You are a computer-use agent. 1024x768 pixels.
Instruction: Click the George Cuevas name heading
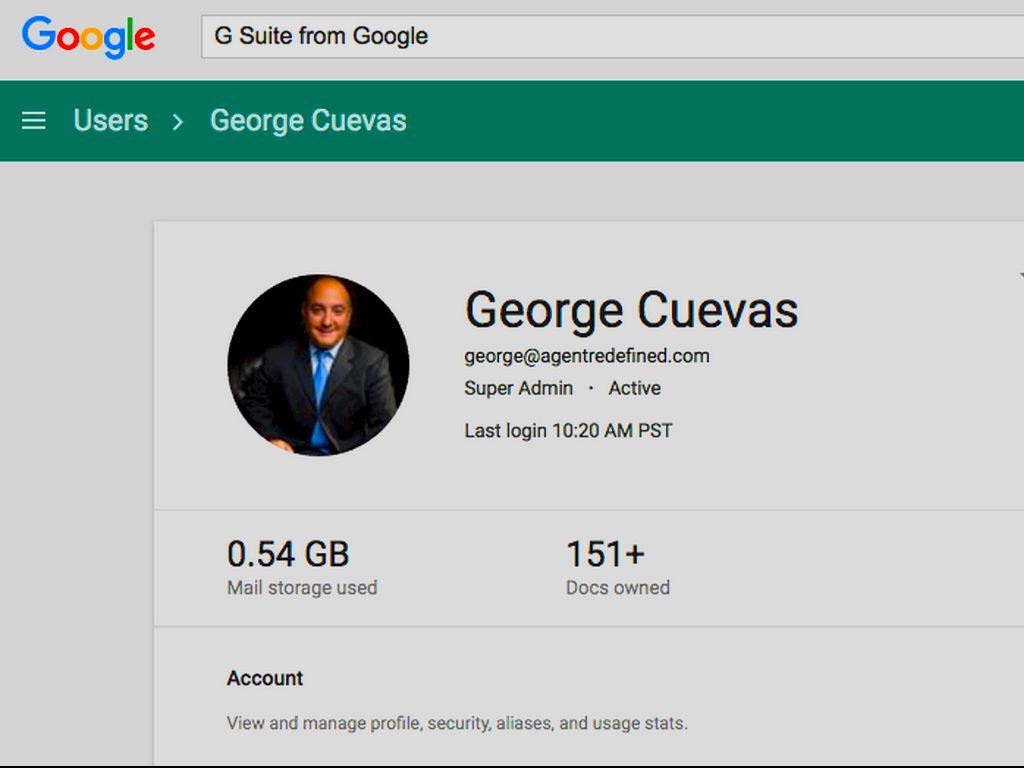[631, 310]
